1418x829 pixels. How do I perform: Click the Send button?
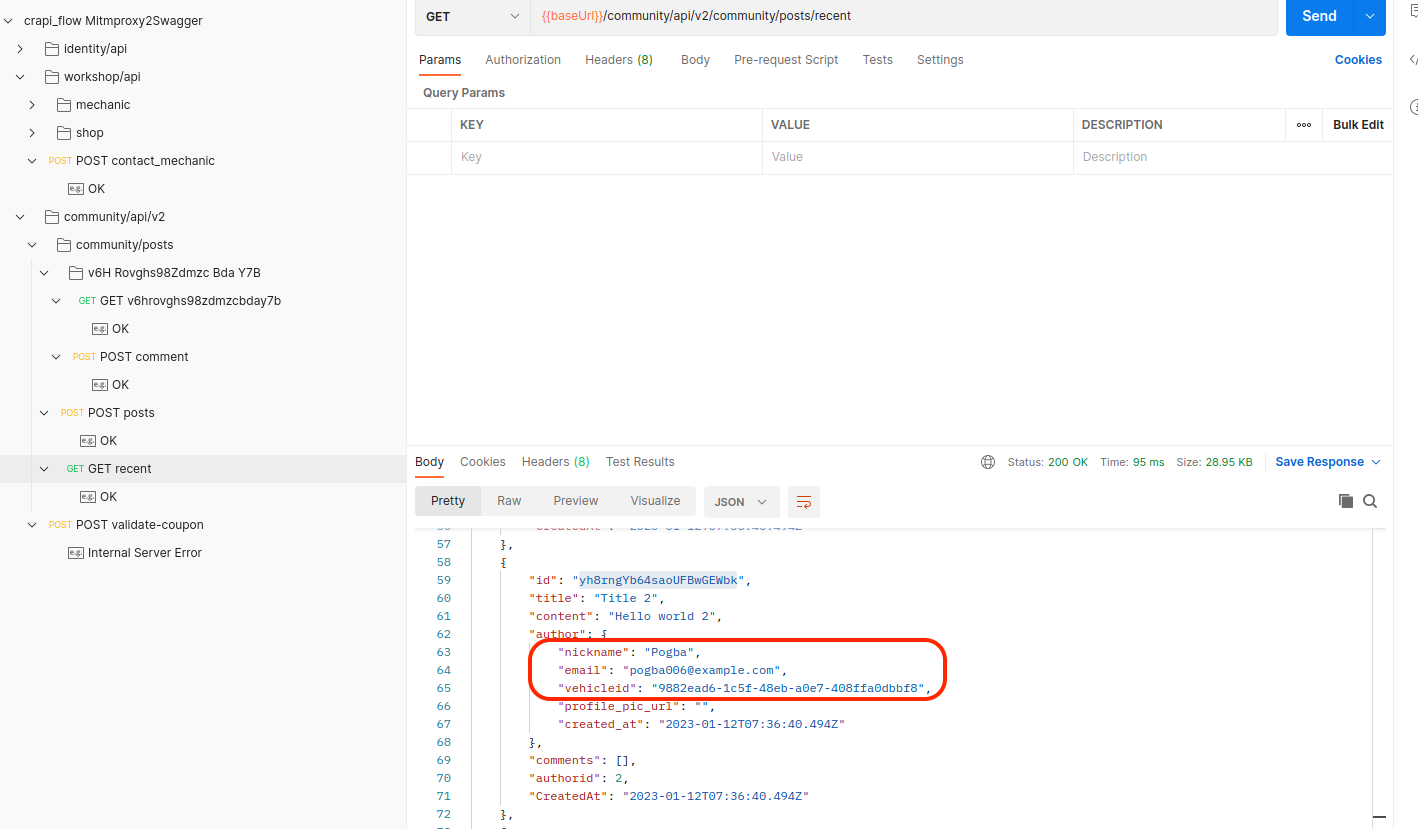click(x=1318, y=16)
